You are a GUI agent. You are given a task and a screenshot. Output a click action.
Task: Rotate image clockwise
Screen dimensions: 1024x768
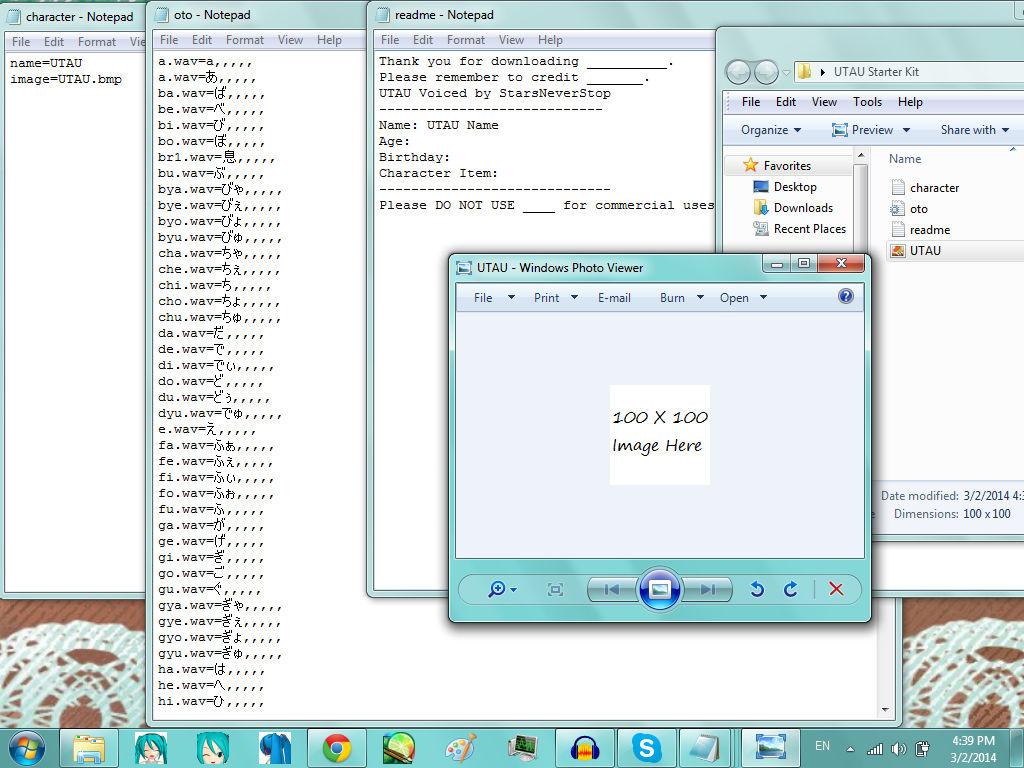(x=790, y=590)
